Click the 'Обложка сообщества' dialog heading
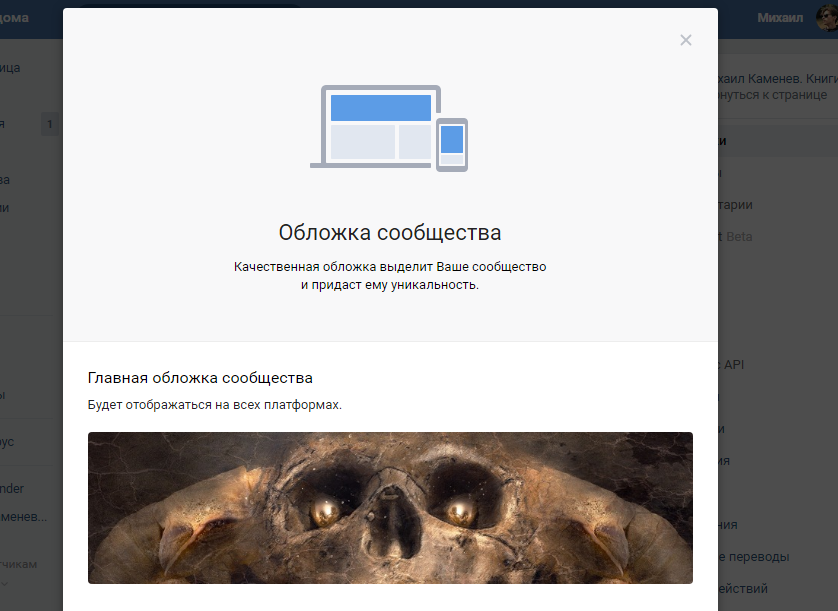Screen dimensions: 838x611 [x=390, y=233]
